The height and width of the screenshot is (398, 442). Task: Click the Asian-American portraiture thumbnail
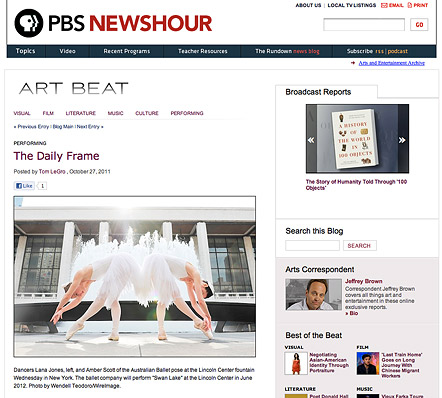click(296, 363)
